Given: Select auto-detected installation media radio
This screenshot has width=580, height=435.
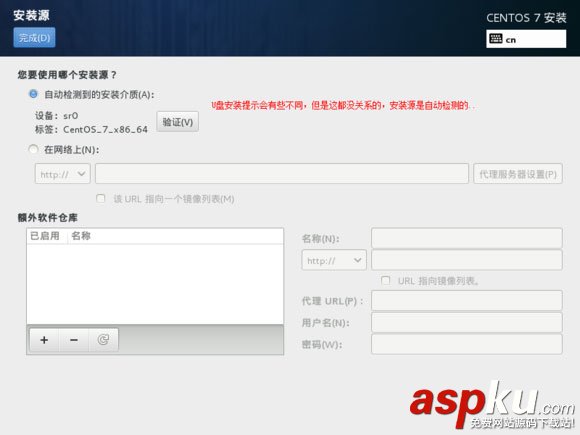Looking at the screenshot, I should click(x=33, y=94).
